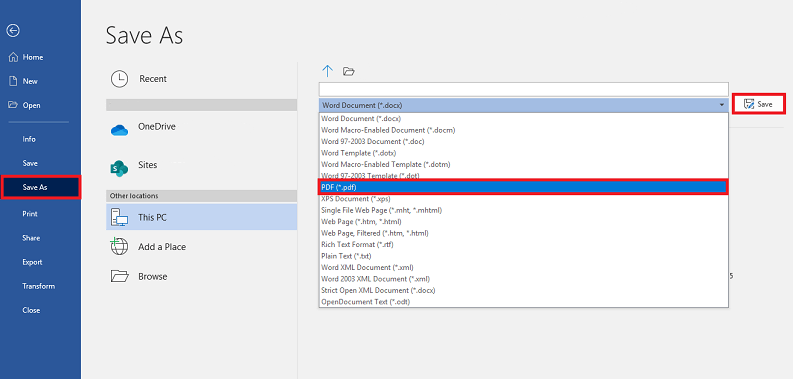Viewport: 793px width, 379px height.
Task: Click the SharePoint Sites icon
Action: [119, 168]
